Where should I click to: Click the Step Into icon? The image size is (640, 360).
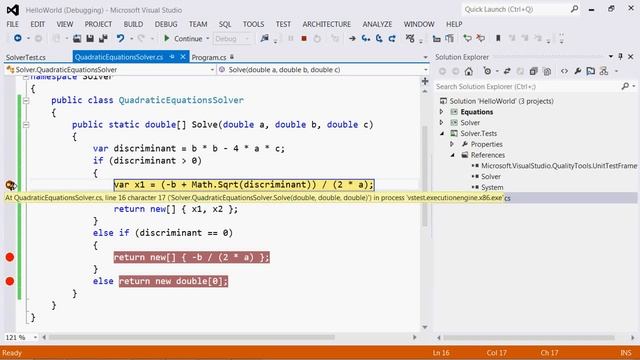click(366, 38)
